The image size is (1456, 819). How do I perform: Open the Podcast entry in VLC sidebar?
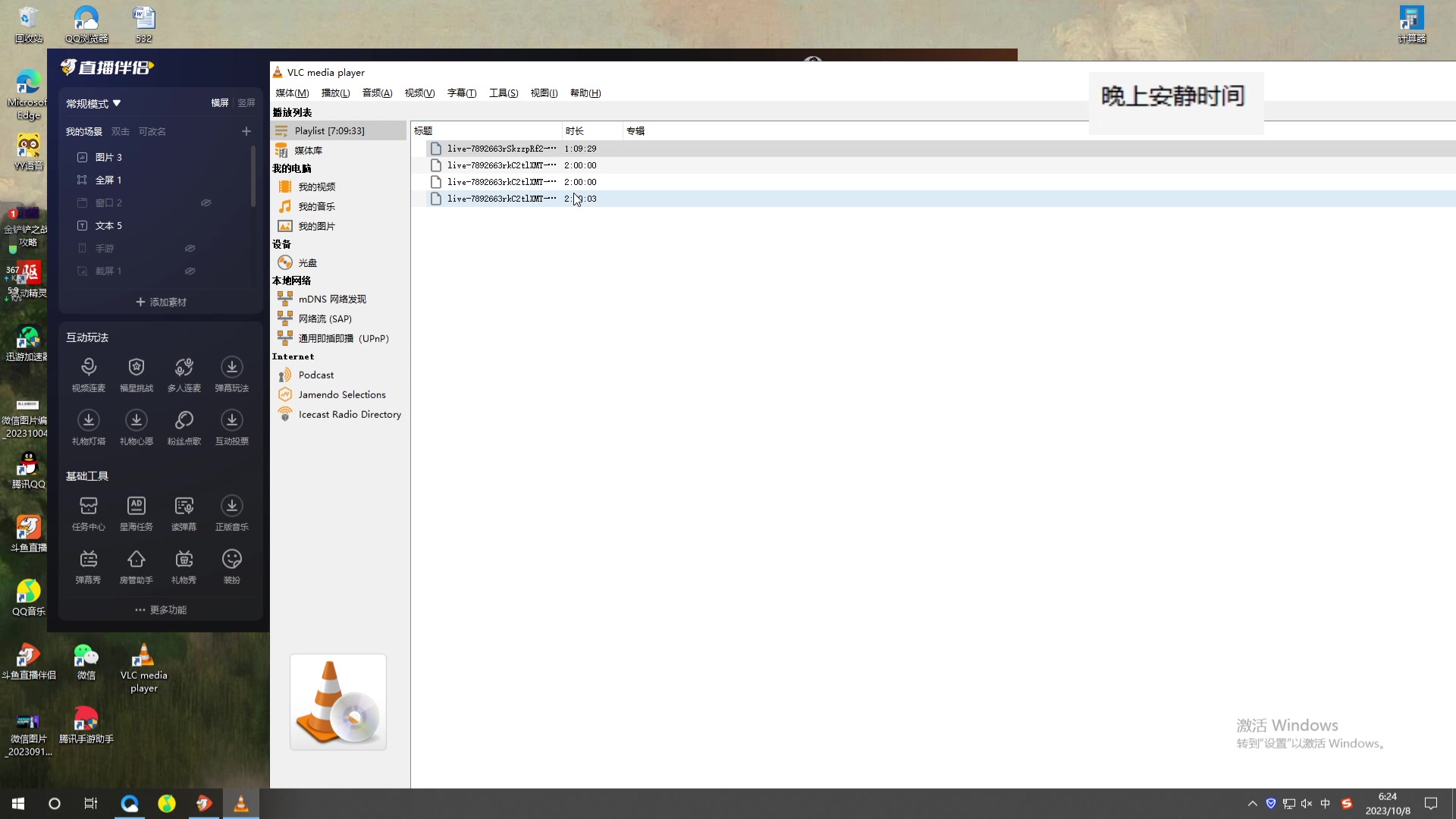pos(315,375)
